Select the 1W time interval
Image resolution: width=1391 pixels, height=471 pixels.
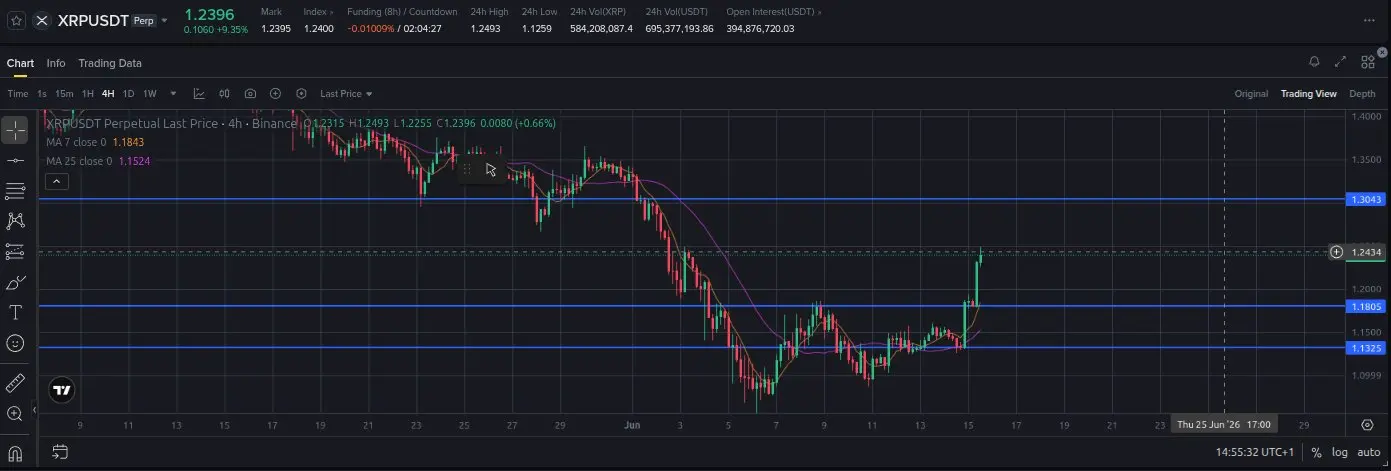click(150, 94)
